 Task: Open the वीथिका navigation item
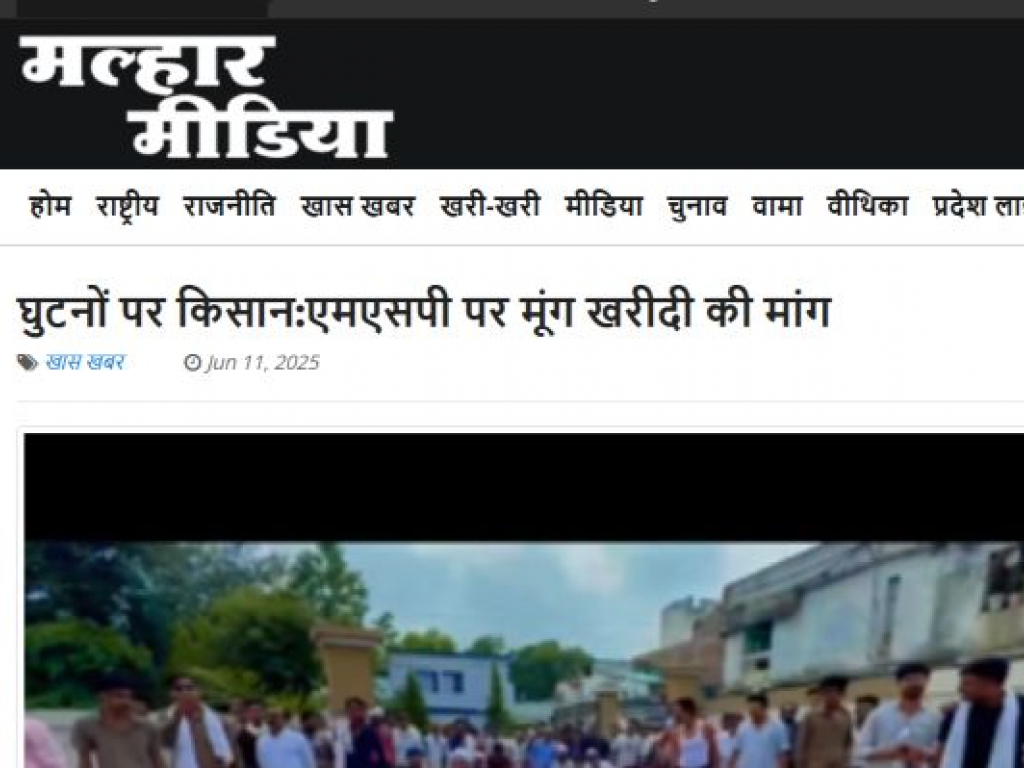867,206
